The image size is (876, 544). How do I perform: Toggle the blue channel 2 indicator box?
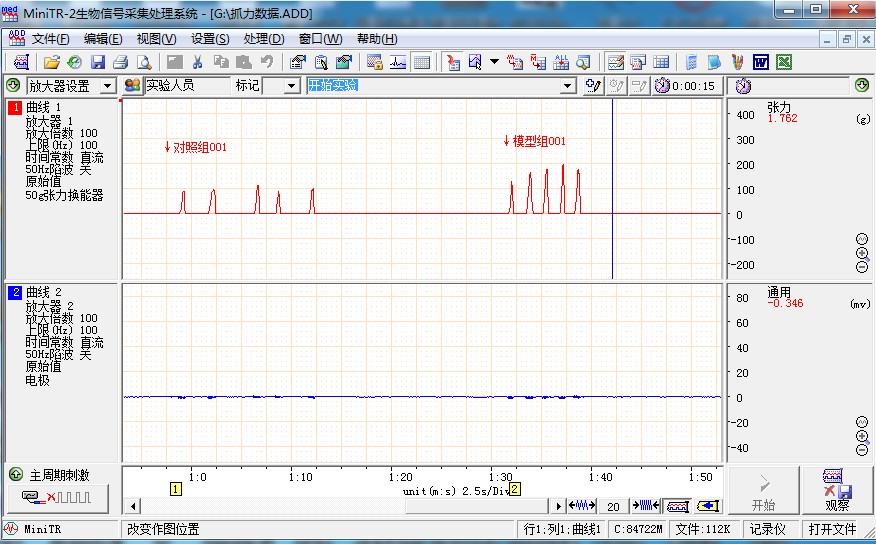[x=15, y=293]
